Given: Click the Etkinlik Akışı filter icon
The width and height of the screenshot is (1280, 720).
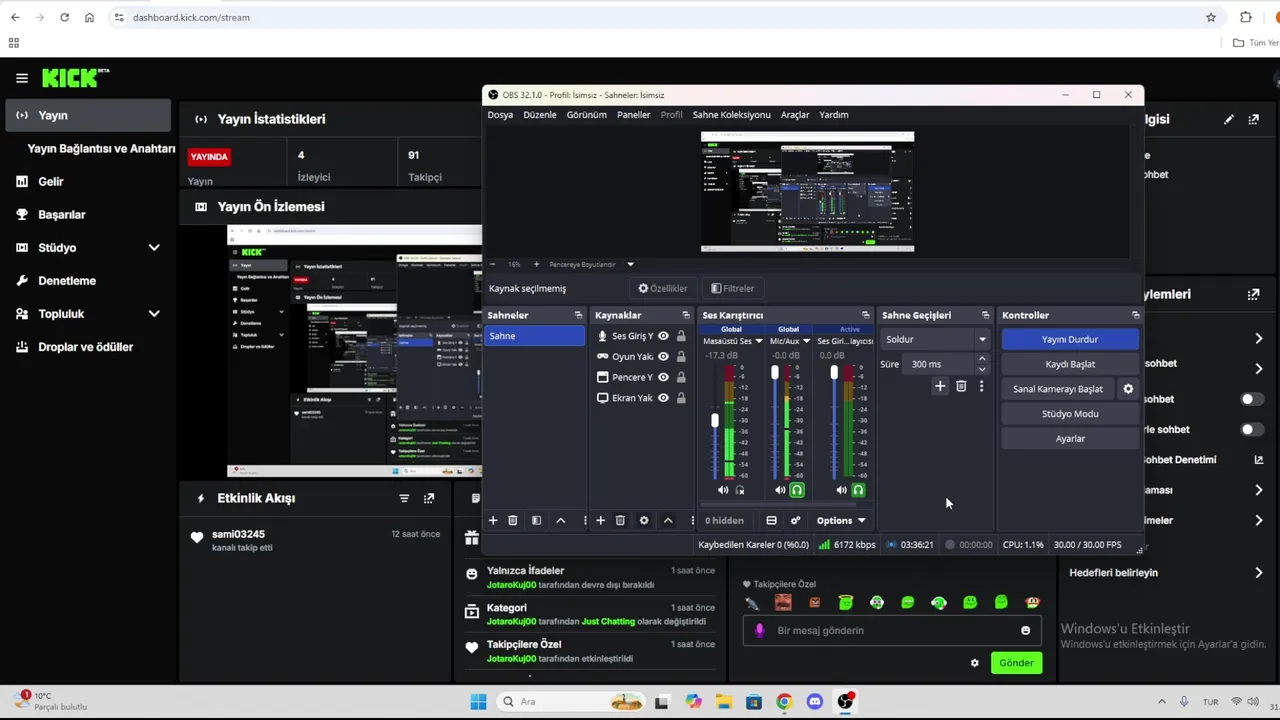Looking at the screenshot, I should click(x=404, y=498).
